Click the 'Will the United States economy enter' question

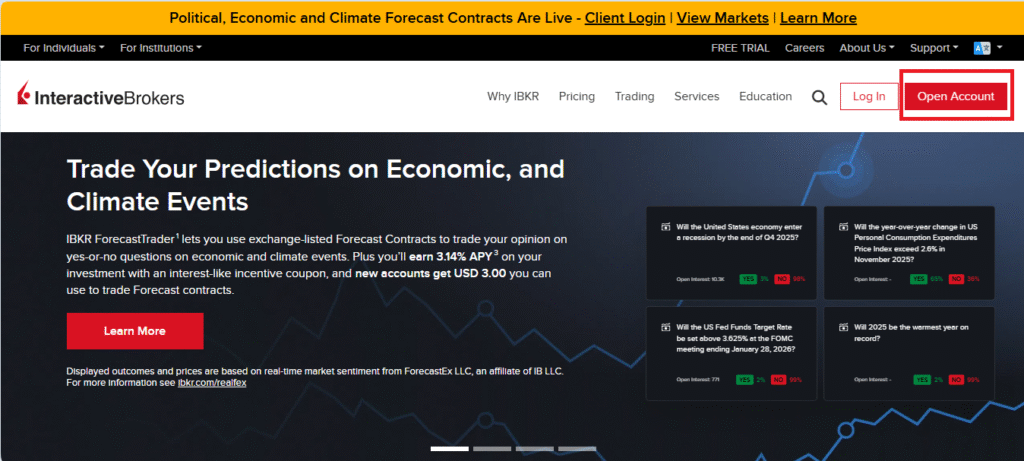point(738,232)
